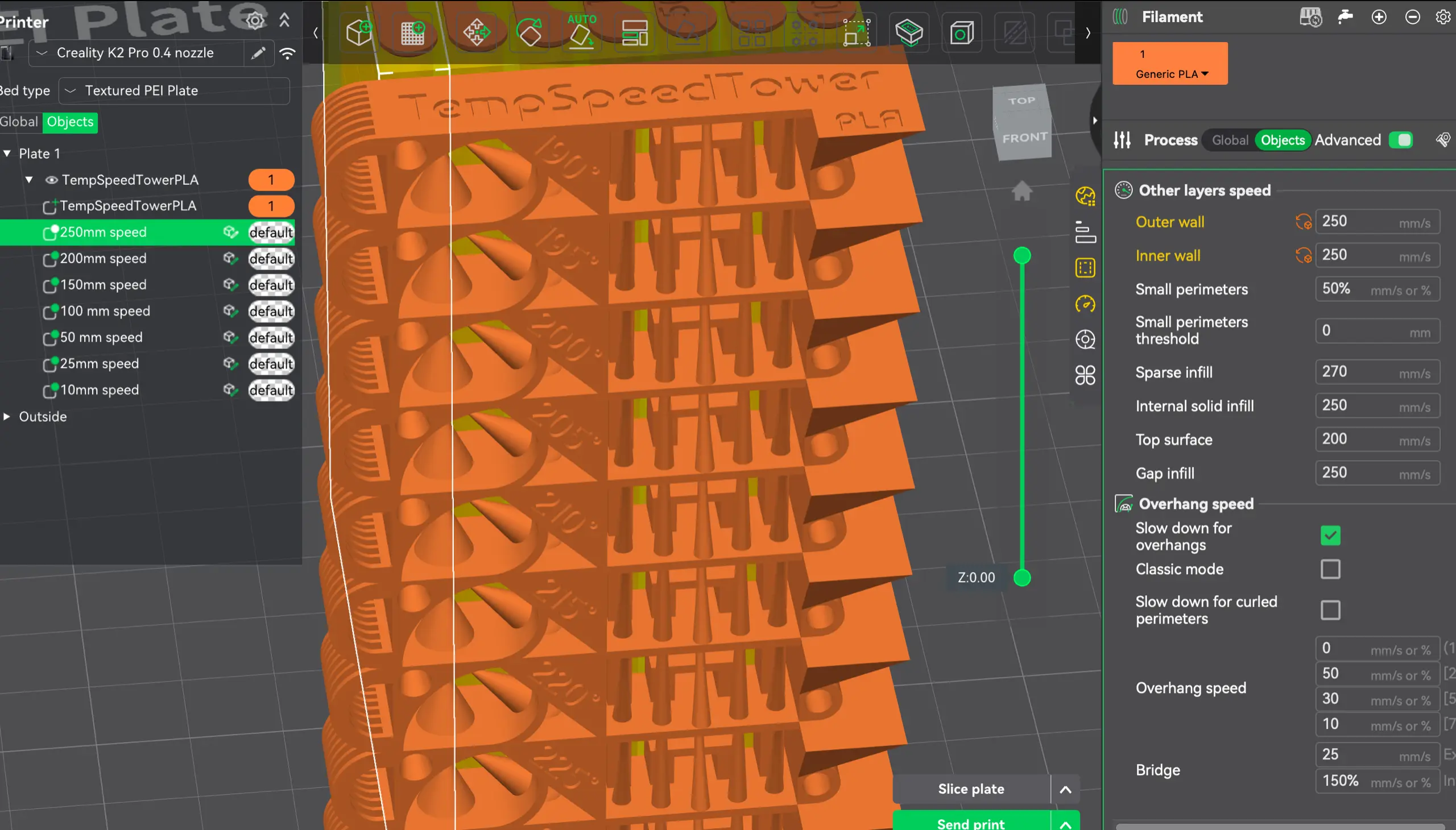Open printer settings gear icon
This screenshot has width=1456, height=830.
point(255,21)
